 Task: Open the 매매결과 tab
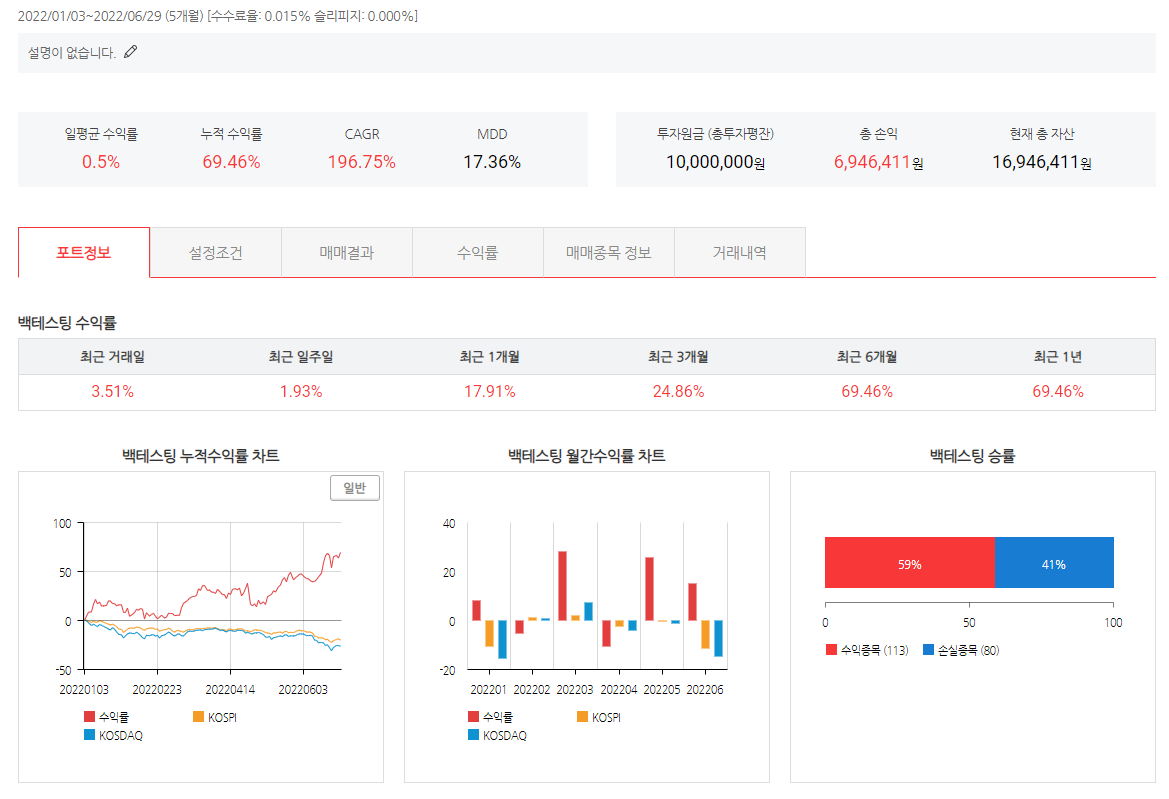pyautogui.click(x=347, y=253)
